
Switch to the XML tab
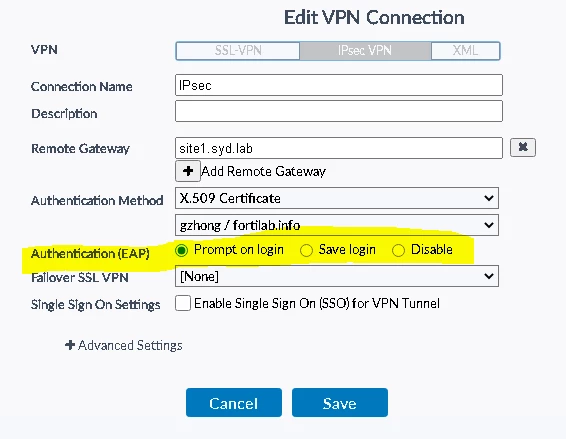point(465,51)
